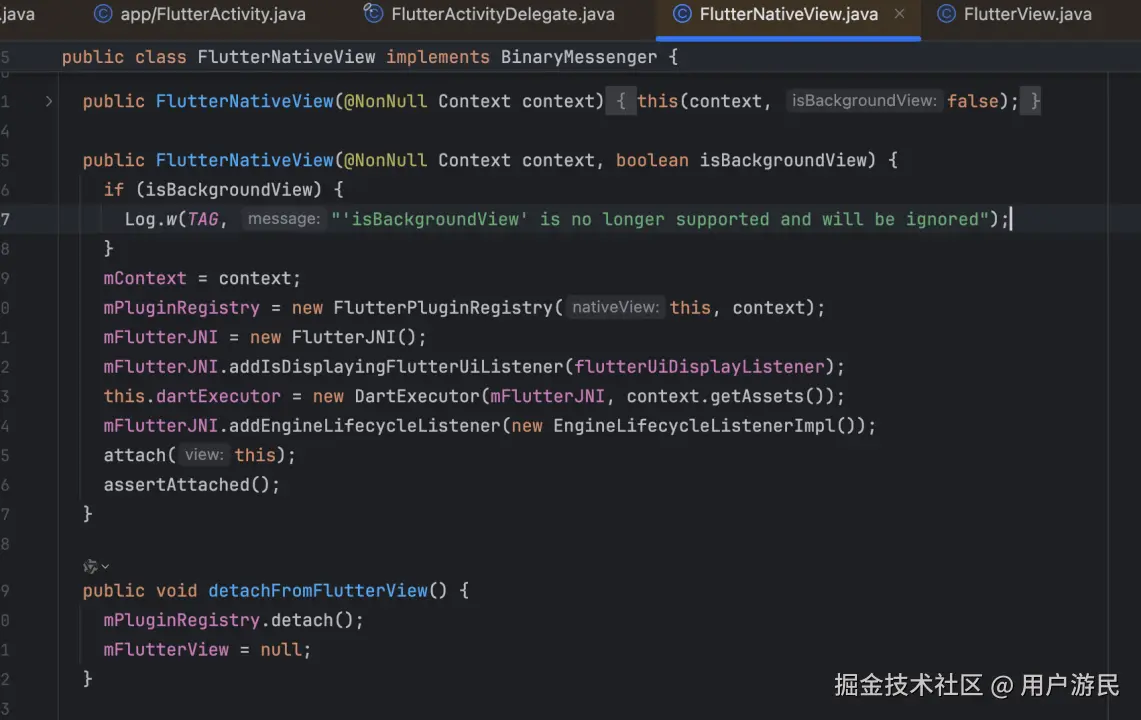Click mContext assignment identifier
Viewport: 1141px width, 720px height.
pyautogui.click(x=145, y=278)
